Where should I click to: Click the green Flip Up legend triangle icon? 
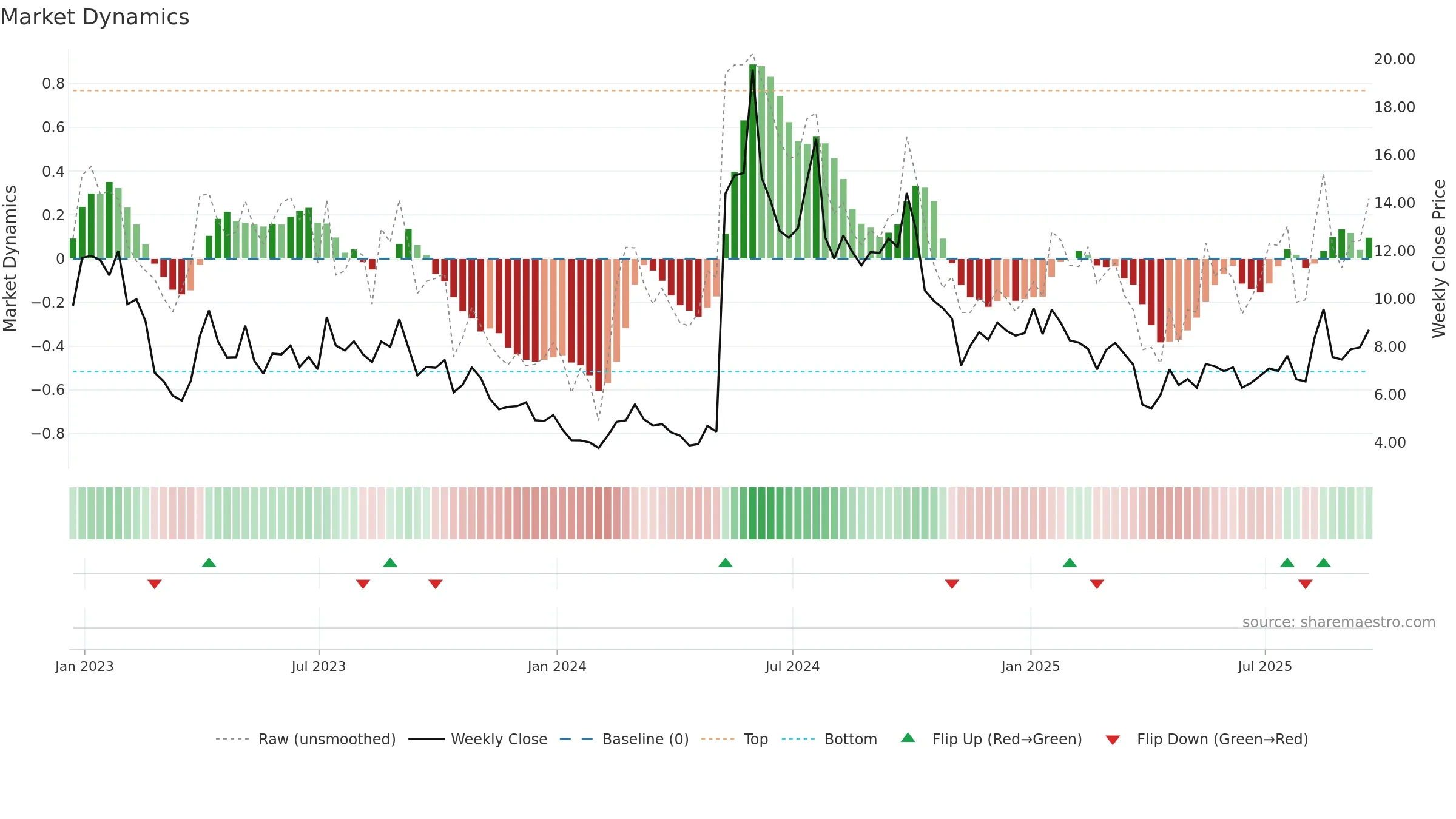[x=908, y=738]
